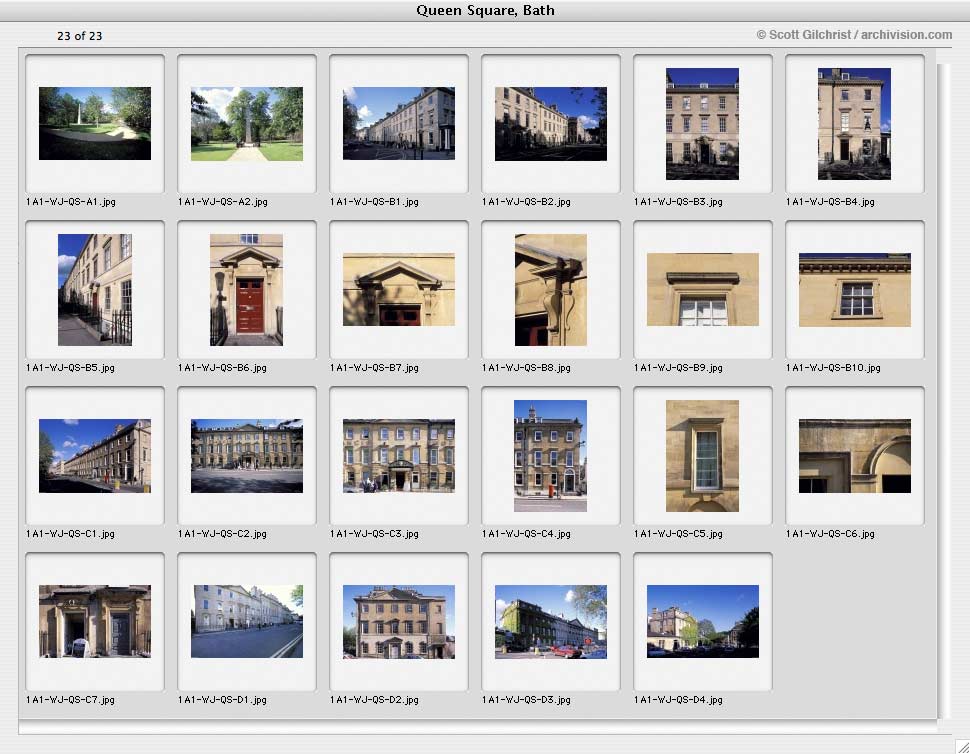Click the window resize grip corner

[963, 747]
